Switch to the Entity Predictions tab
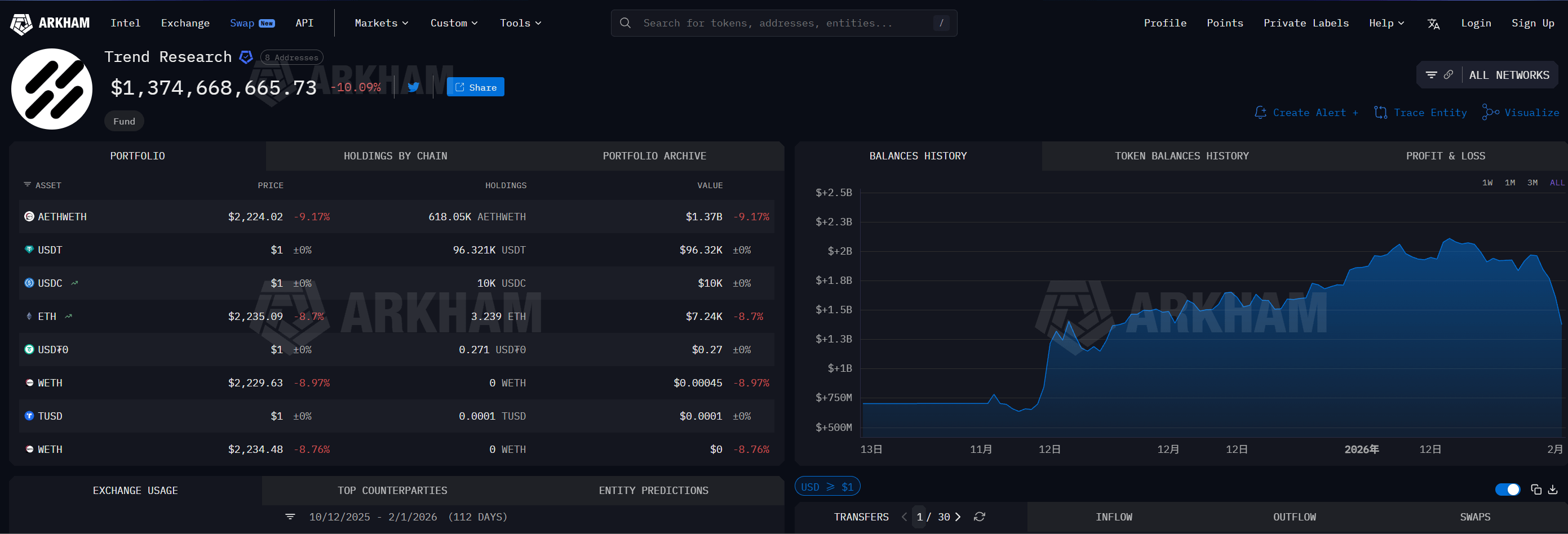The image size is (1568, 534). (x=653, y=490)
